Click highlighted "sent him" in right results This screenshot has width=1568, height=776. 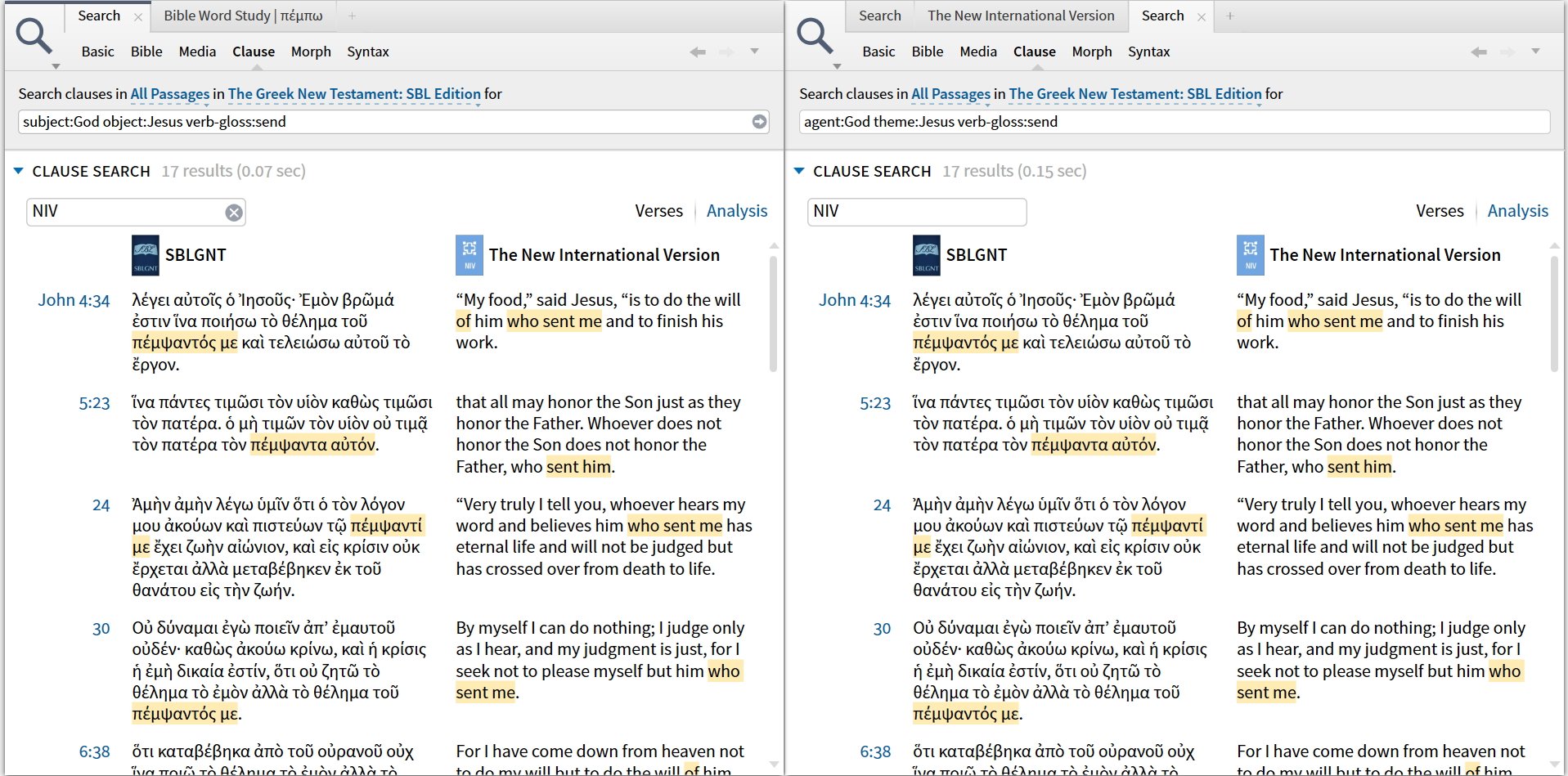[1359, 467]
